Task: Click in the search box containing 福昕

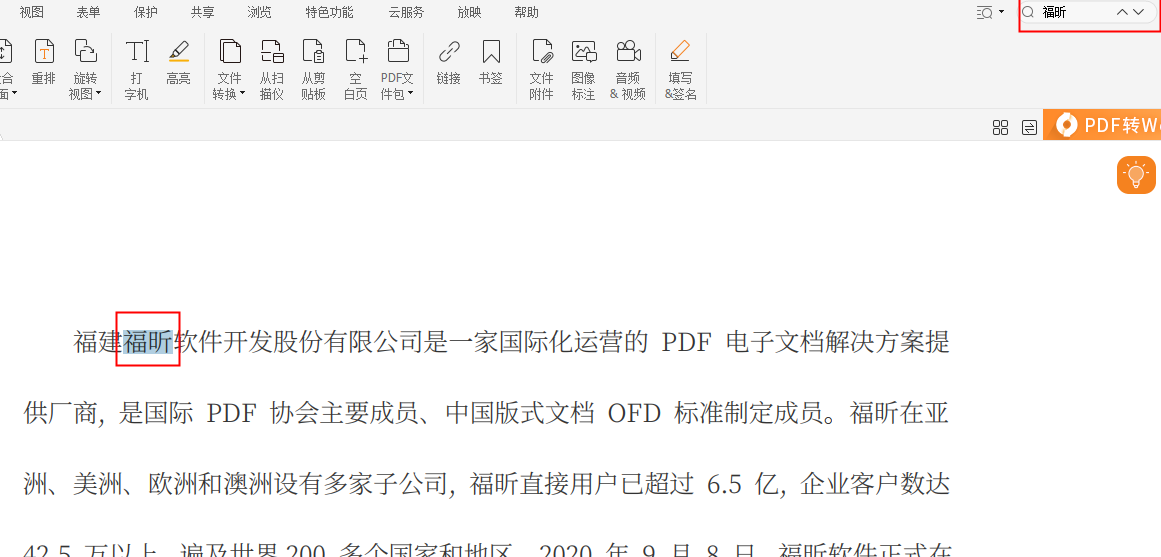Action: [1076, 13]
